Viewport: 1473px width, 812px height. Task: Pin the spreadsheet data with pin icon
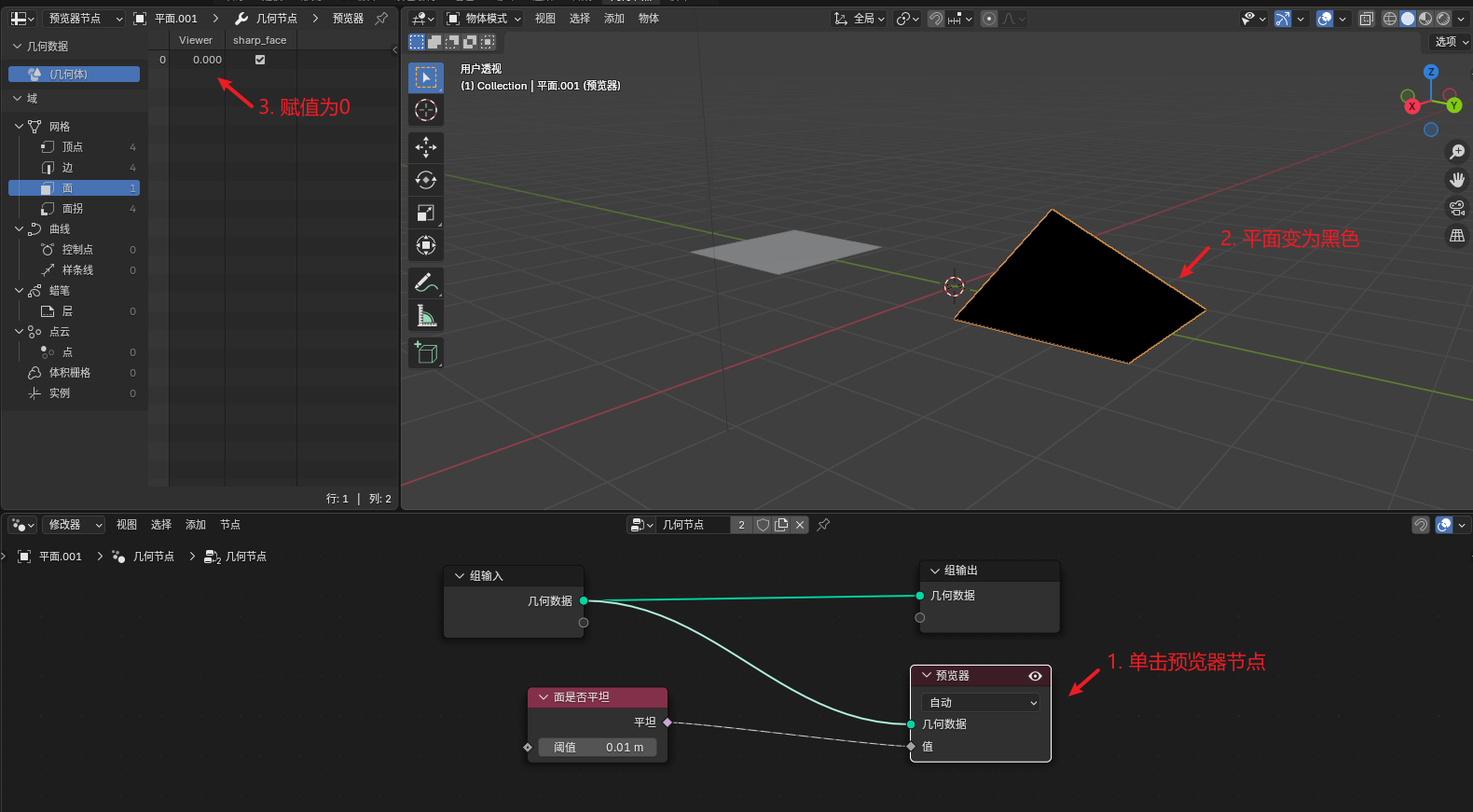pyautogui.click(x=381, y=19)
